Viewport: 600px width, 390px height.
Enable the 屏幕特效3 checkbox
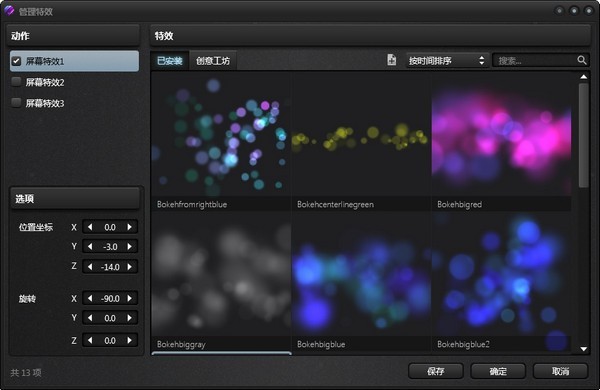pos(16,103)
